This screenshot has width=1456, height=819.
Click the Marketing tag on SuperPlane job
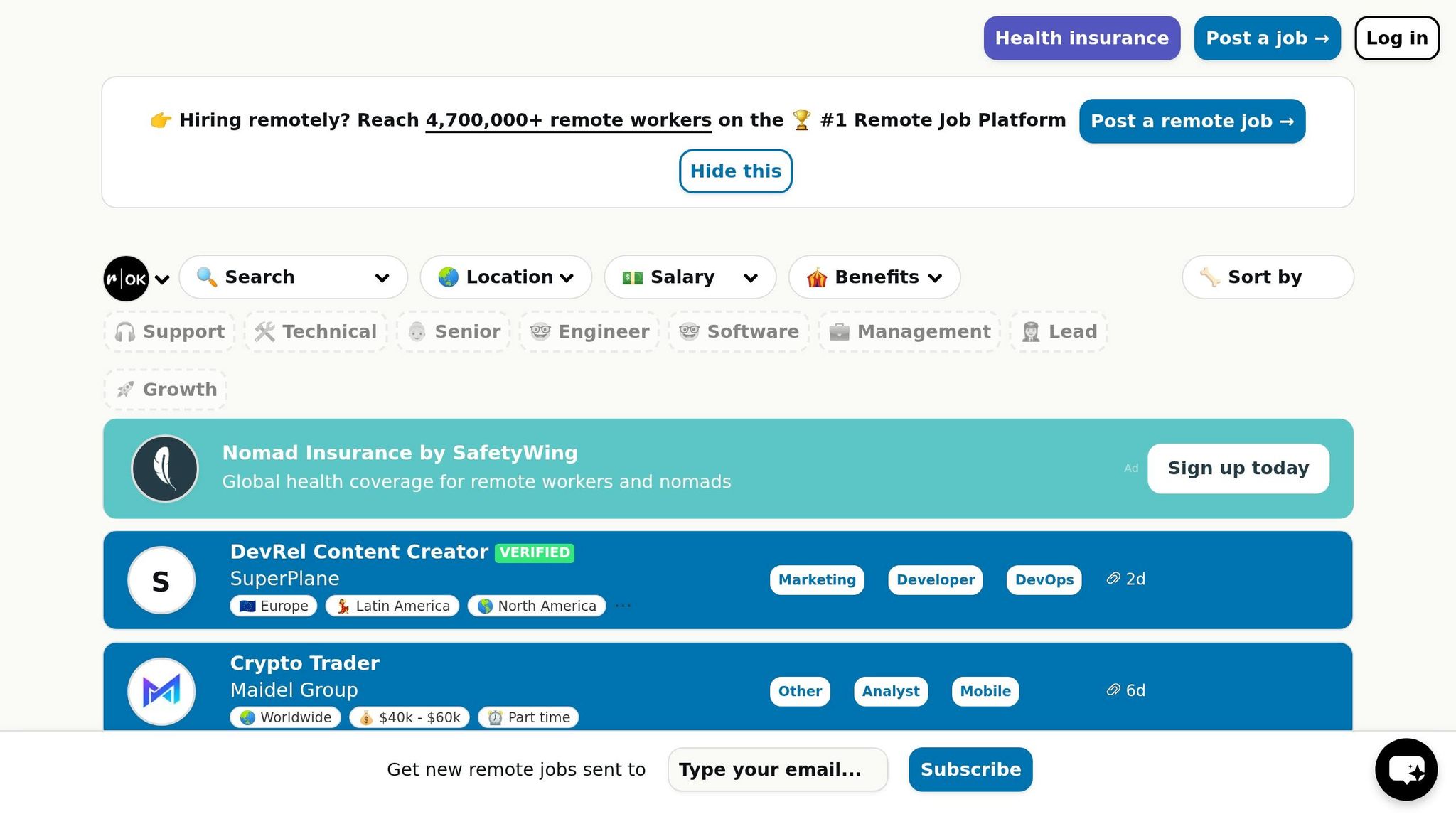[817, 579]
